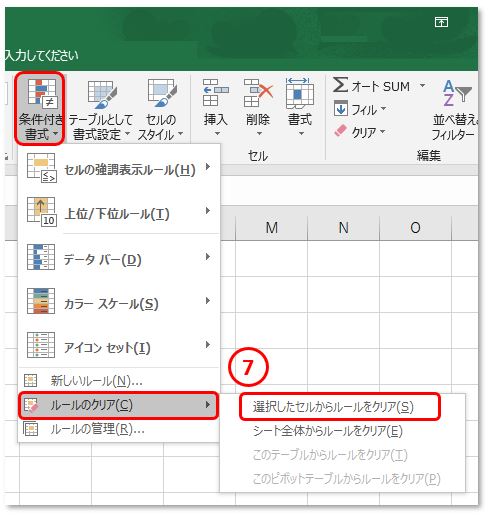Choose セルの強調表示ルール(H) menu entry

(x=119, y=168)
